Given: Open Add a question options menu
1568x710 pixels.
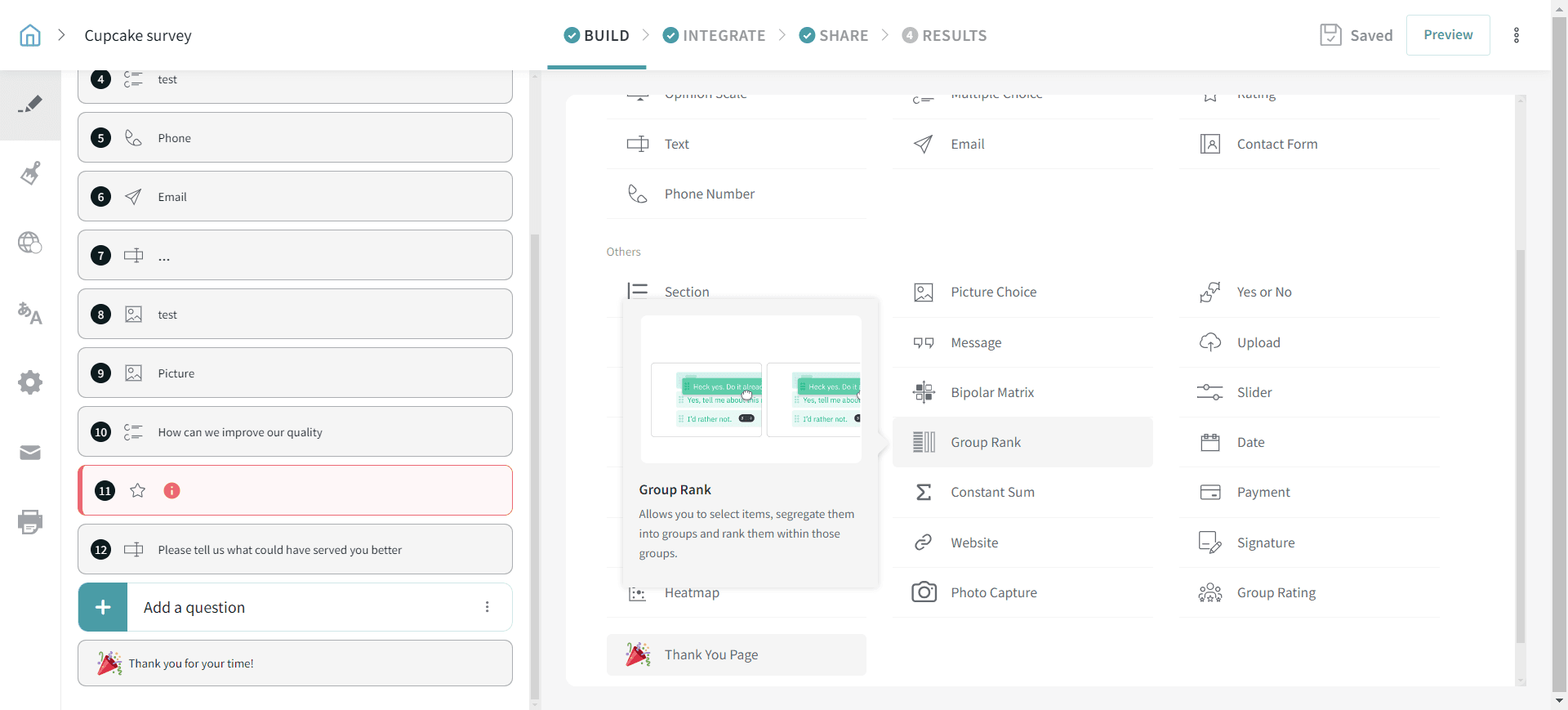Looking at the screenshot, I should pyautogui.click(x=488, y=607).
